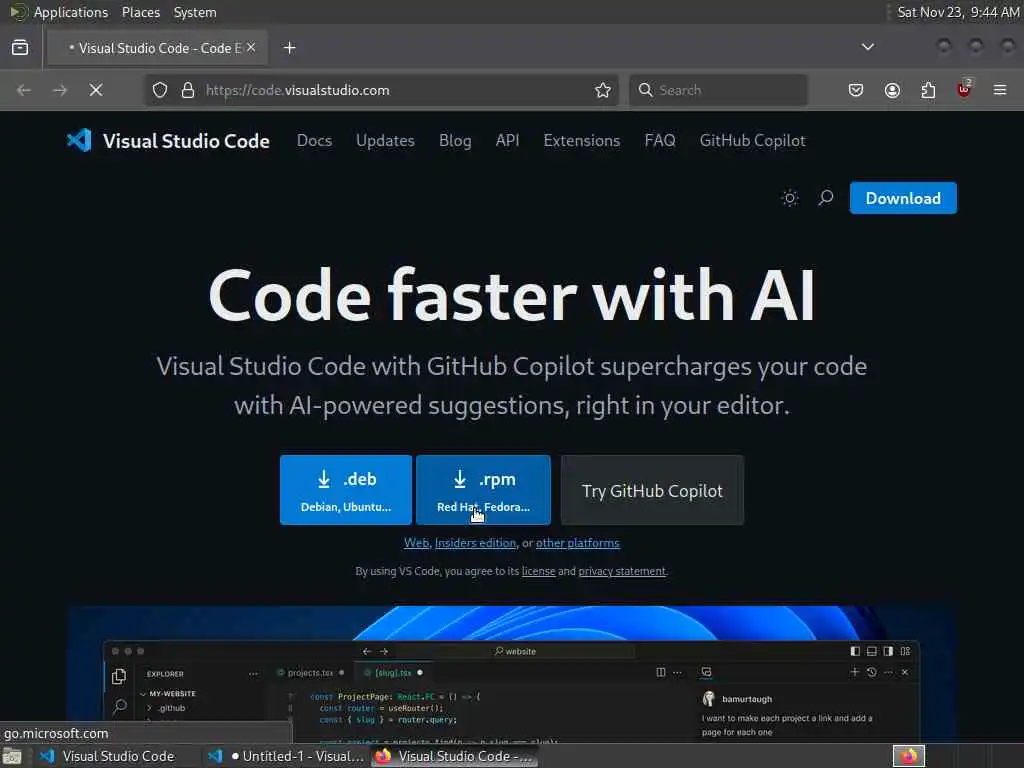1024x768 pixels.
Task: Close the Visual Studio Code browser tab
Action: tap(251, 48)
